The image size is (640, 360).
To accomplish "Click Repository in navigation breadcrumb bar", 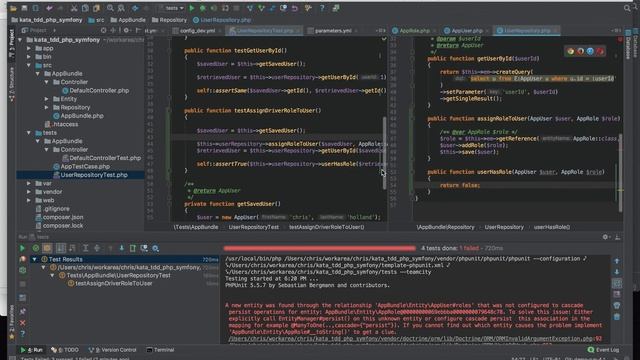I will click(x=169, y=20).
